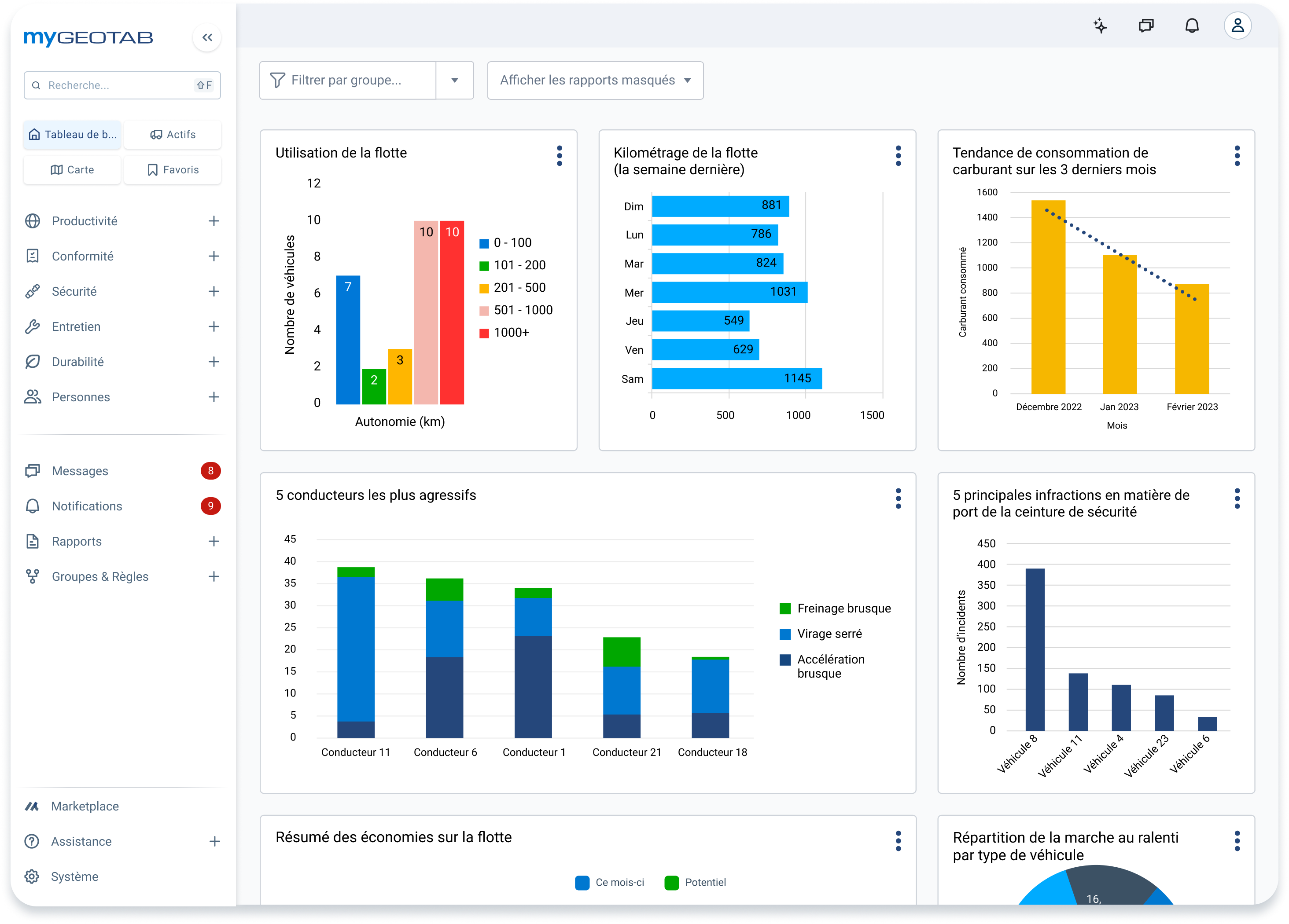This screenshot has height=924, width=1289.
Task: Open options menu for Résumé des économies card
Action: [x=899, y=841]
